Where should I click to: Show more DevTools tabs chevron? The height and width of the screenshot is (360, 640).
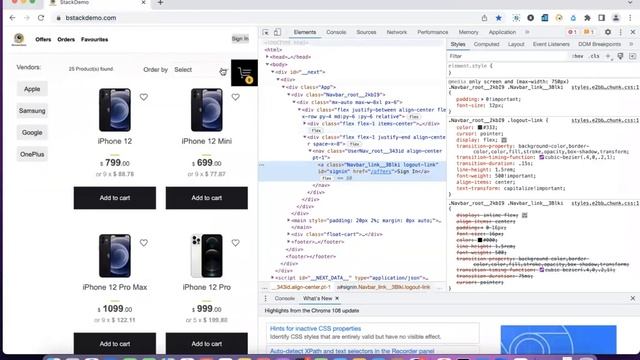point(527,32)
